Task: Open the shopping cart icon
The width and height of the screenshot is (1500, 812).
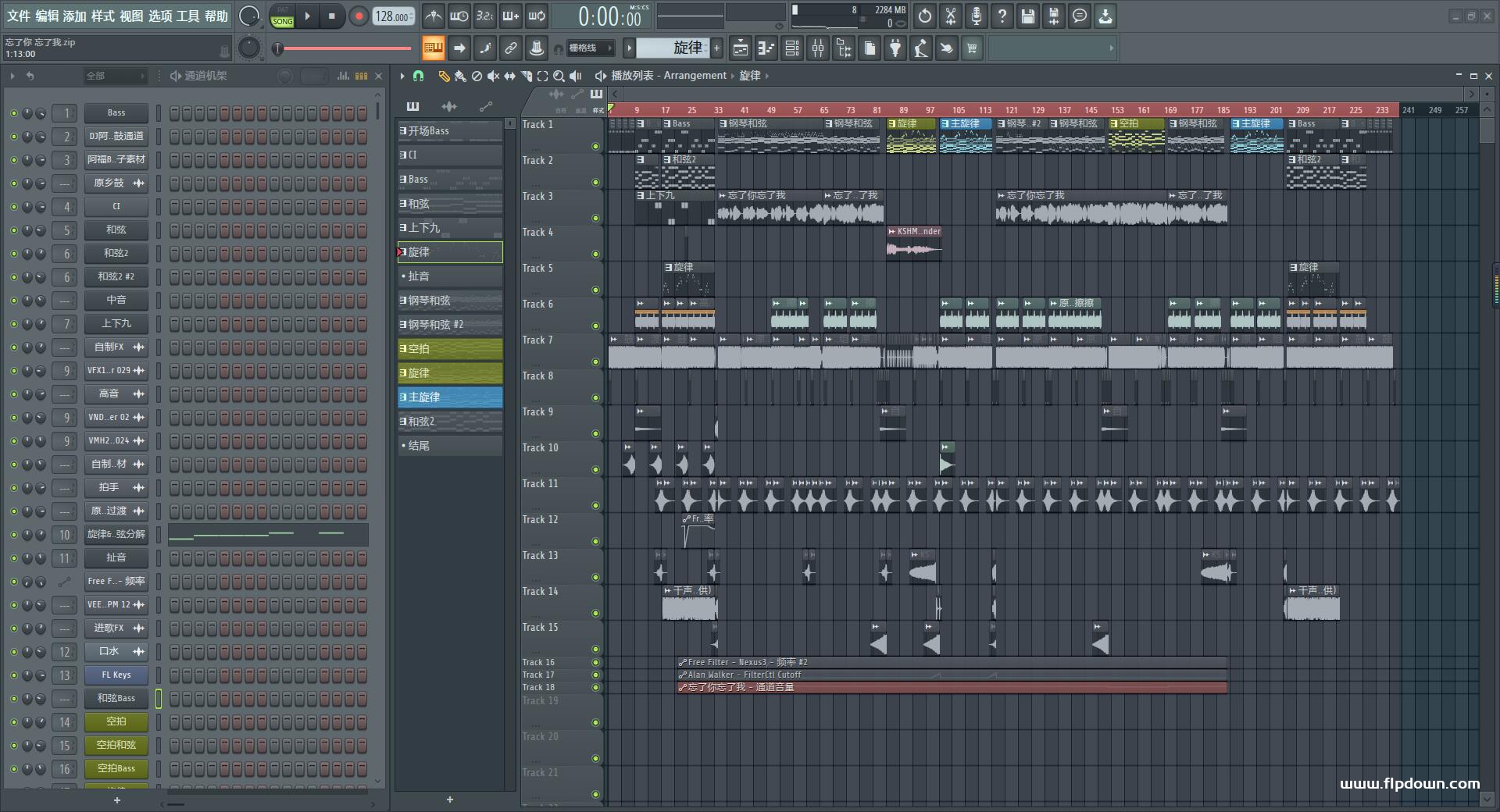Action: point(972,48)
